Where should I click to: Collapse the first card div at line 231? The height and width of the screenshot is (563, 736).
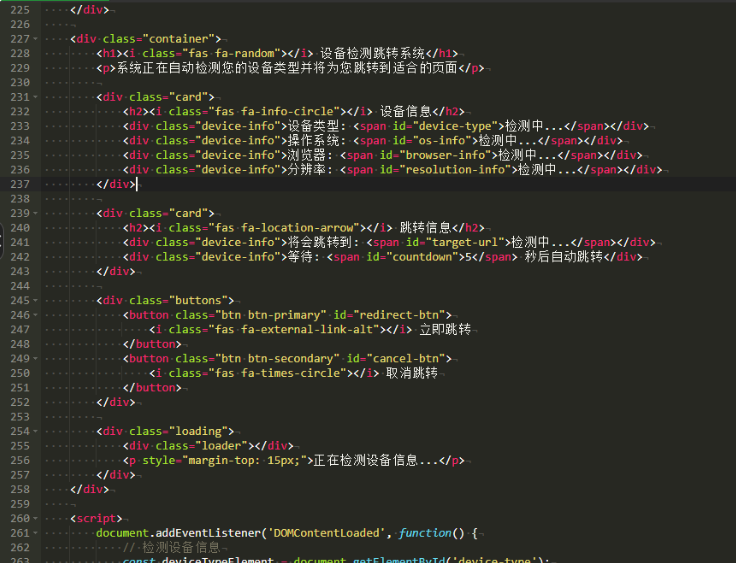pos(36,97)
